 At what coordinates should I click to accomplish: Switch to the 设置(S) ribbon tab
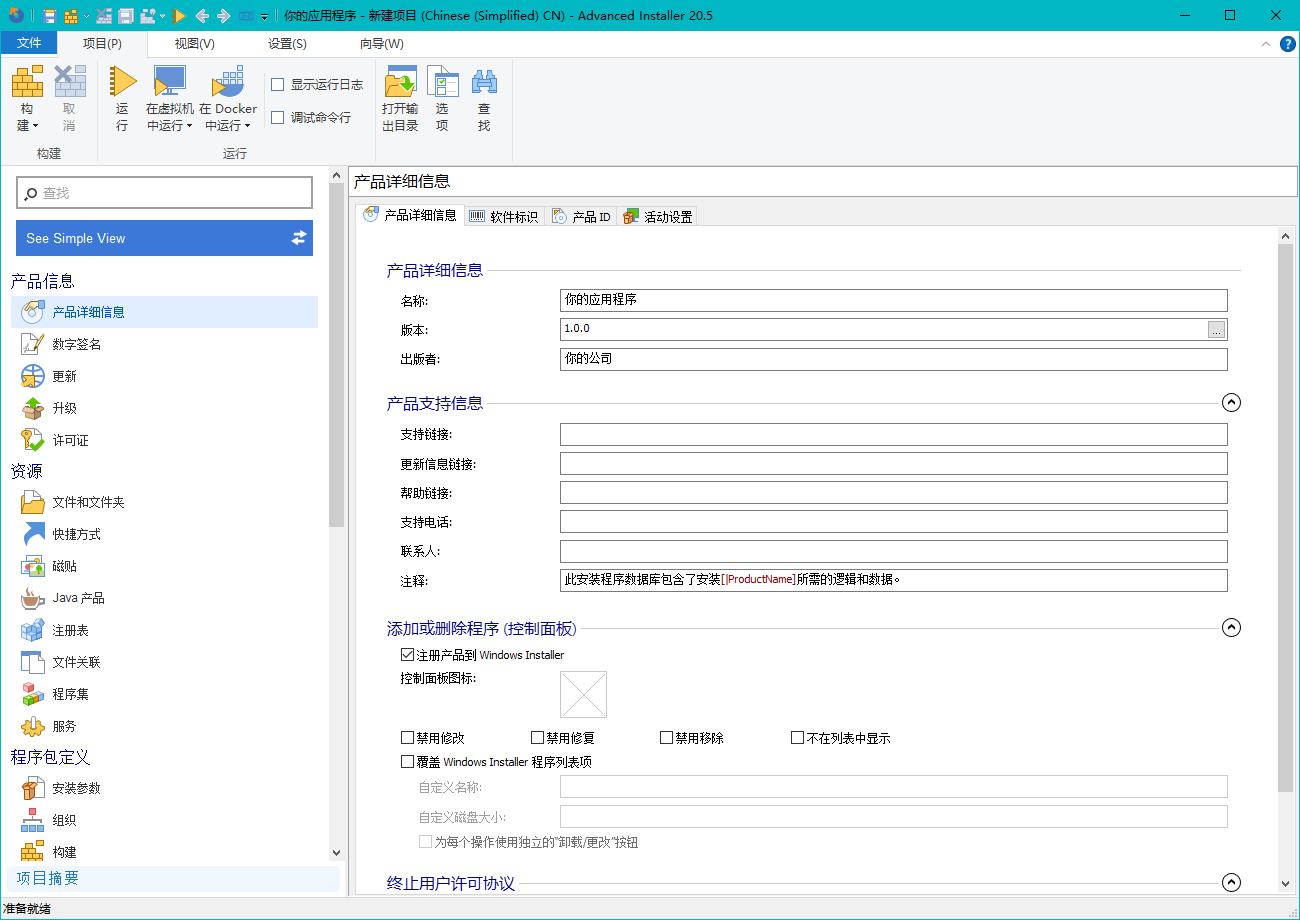287,44
